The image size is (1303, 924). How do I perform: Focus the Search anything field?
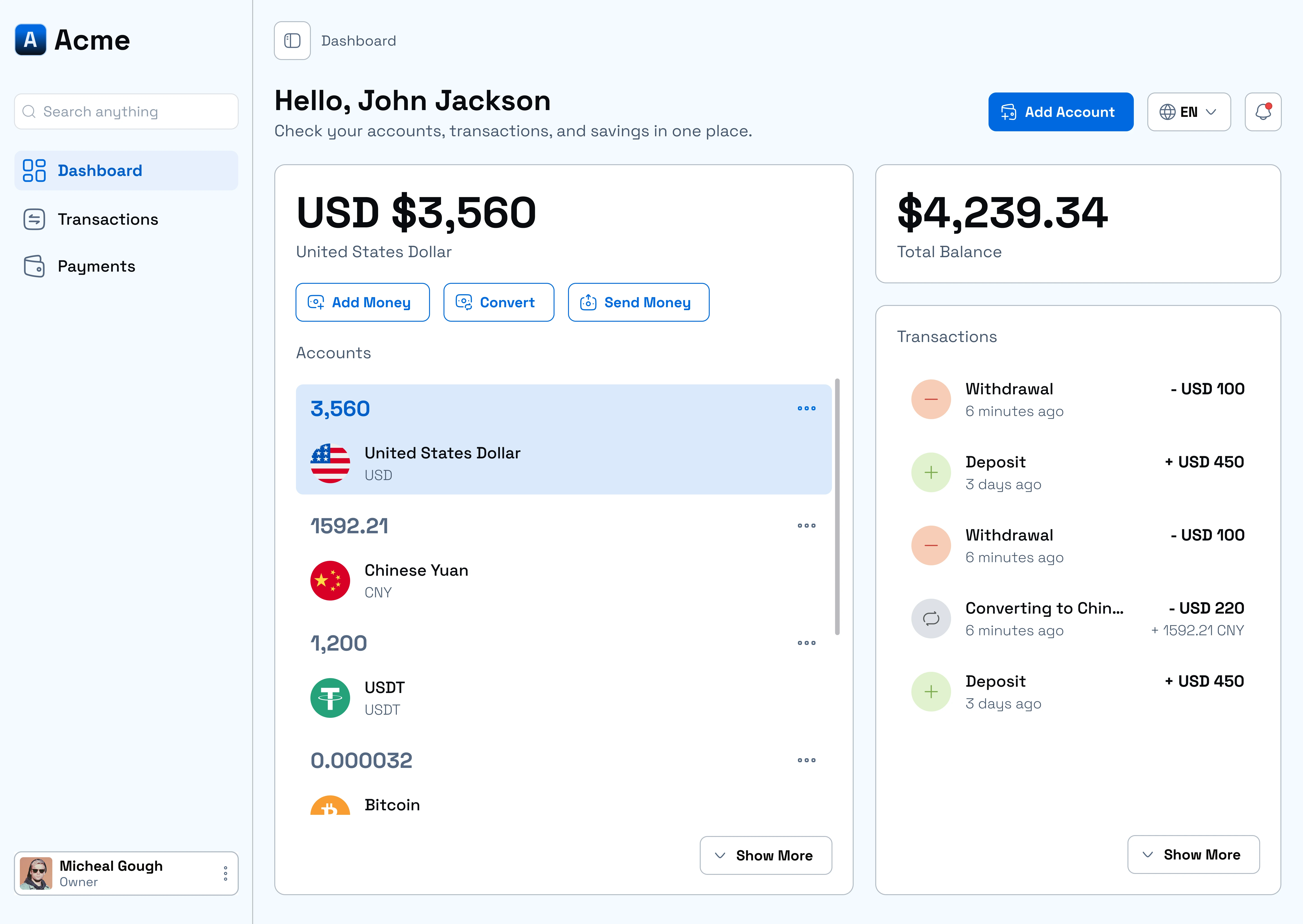[x=126, y=111]
